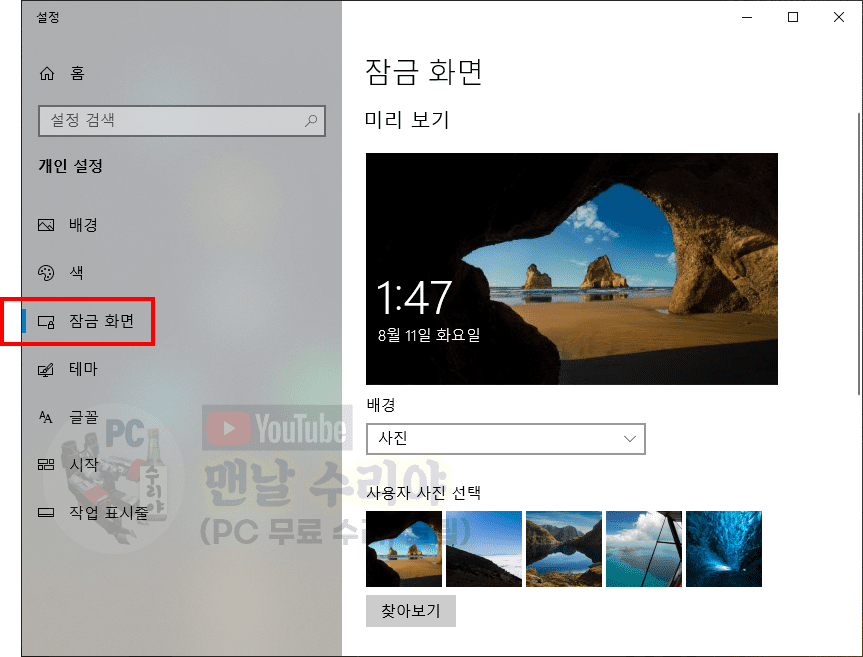Click the Fonts (글꼴) icon

[46, 417]
